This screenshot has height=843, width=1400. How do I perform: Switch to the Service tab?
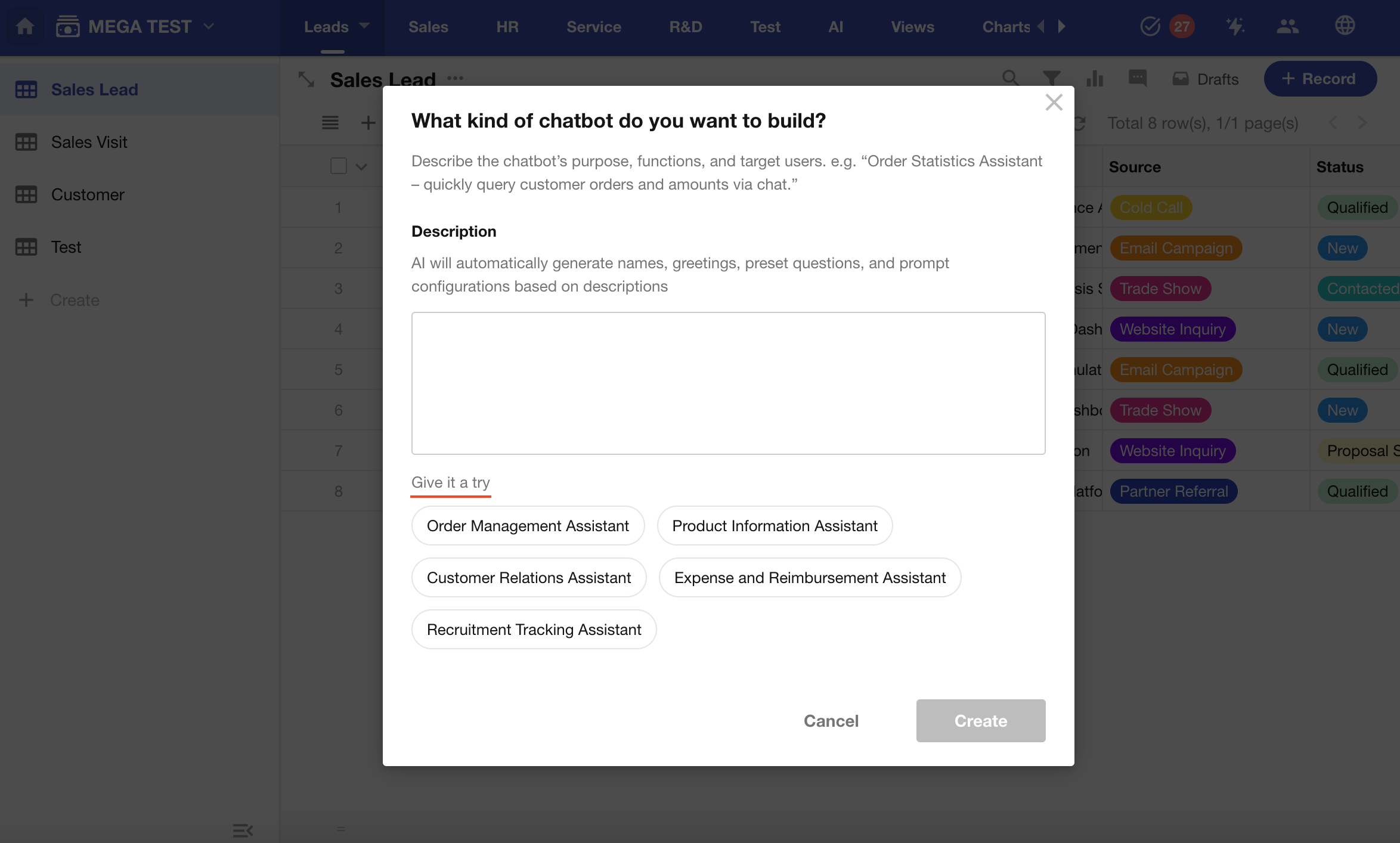pyautogui.click(x=593, y=27)
